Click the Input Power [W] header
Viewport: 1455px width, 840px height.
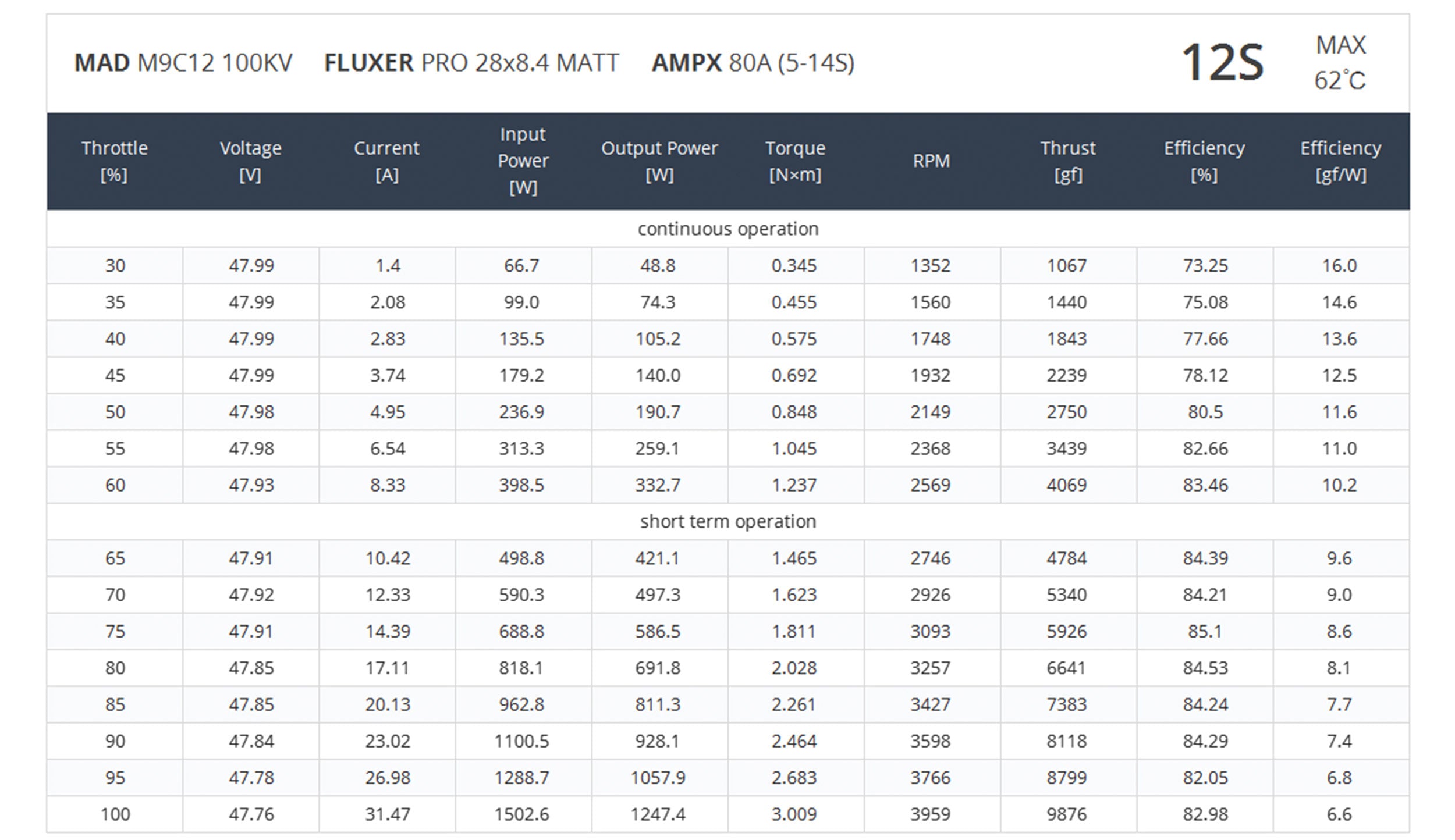tap(523, 161)
